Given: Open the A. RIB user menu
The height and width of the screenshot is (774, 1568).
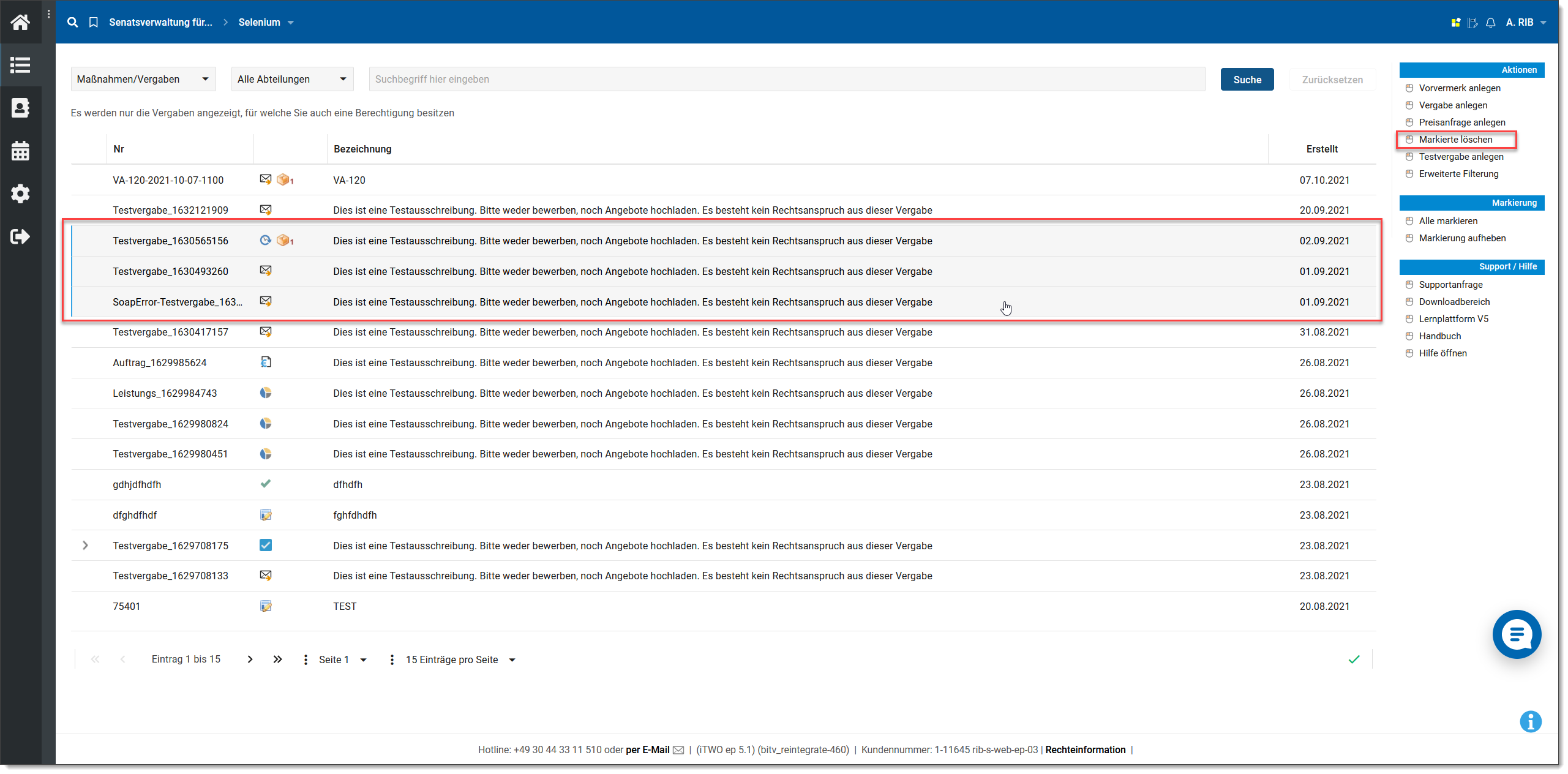Looking at the screenshot, I should point(1526,22).
